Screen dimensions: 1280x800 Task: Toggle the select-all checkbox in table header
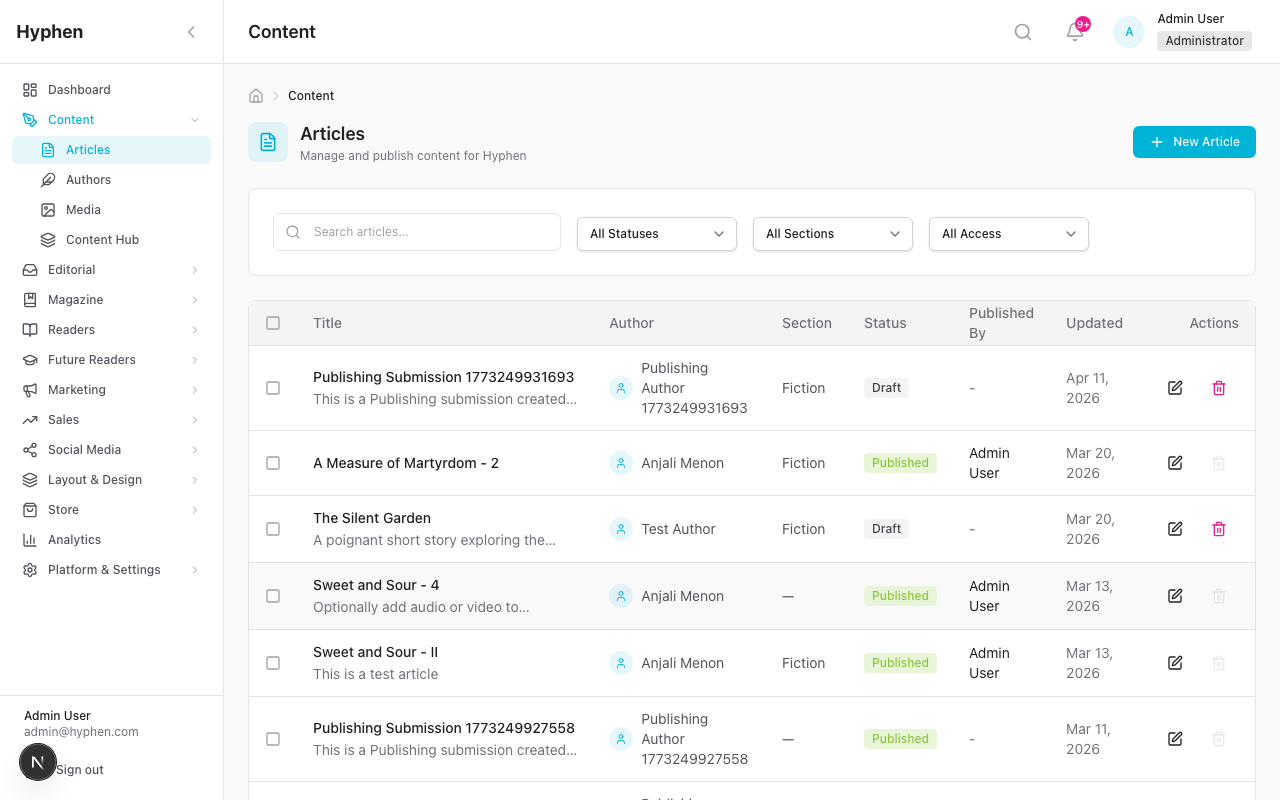point(273,323)
